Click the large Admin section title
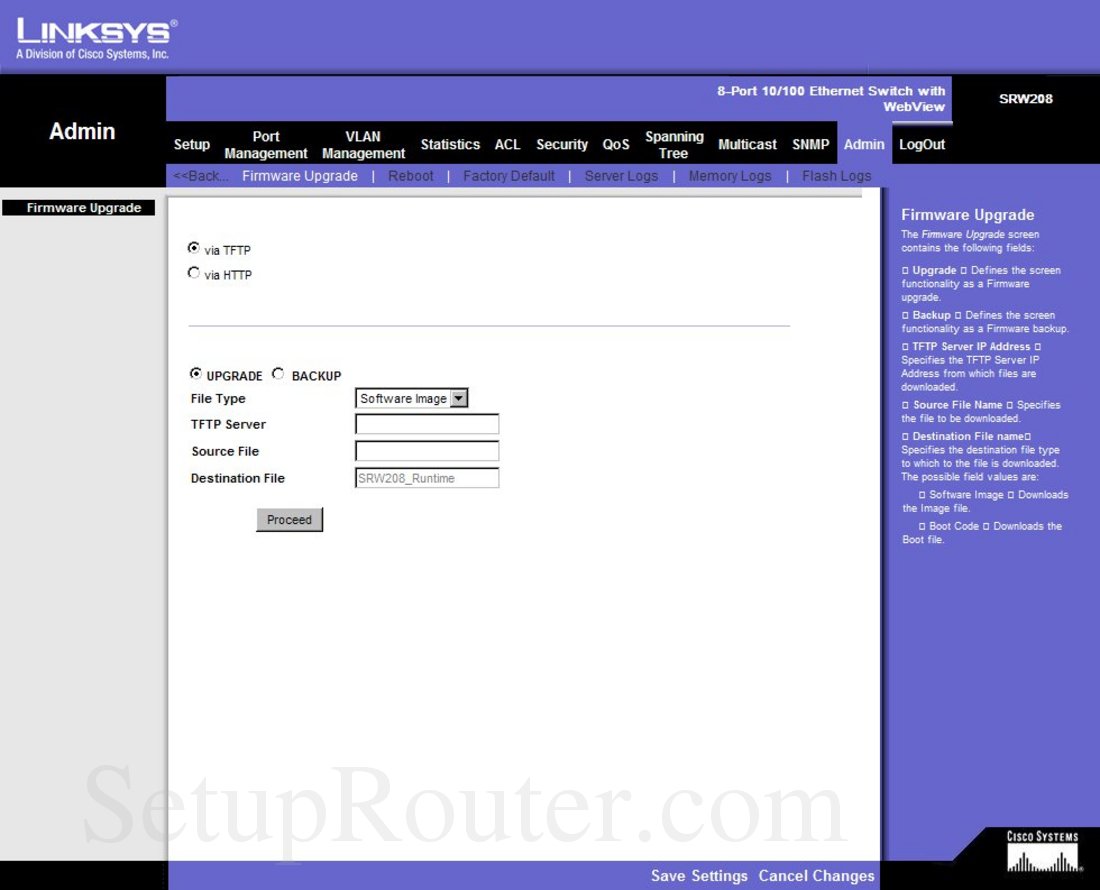This screenshot has height=890, width=1100. (82, 131)
